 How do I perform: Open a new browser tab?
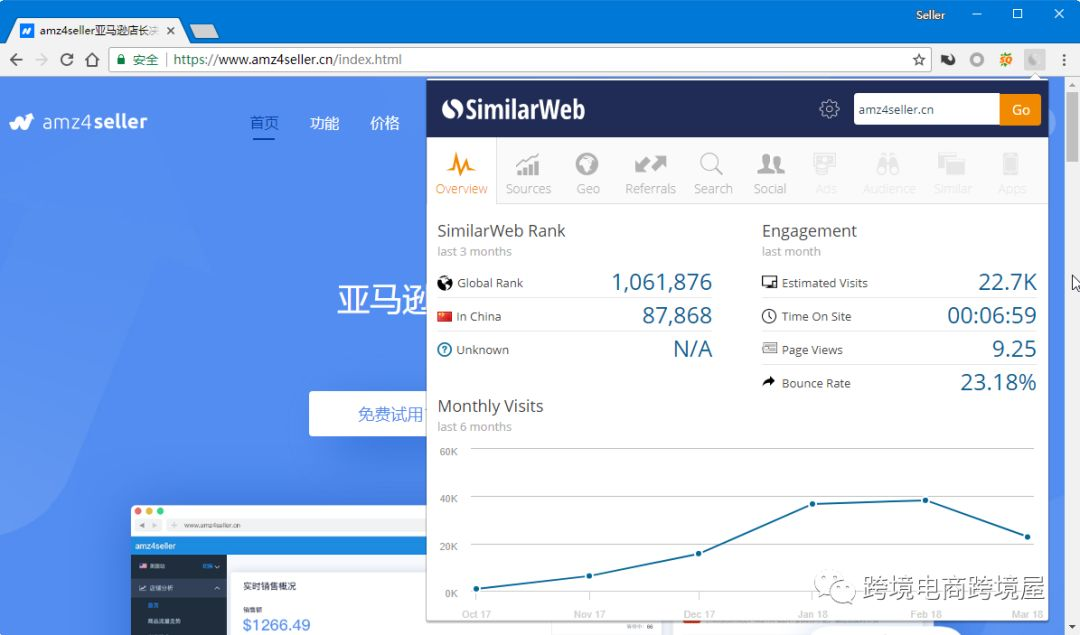[x=204, y=31]
